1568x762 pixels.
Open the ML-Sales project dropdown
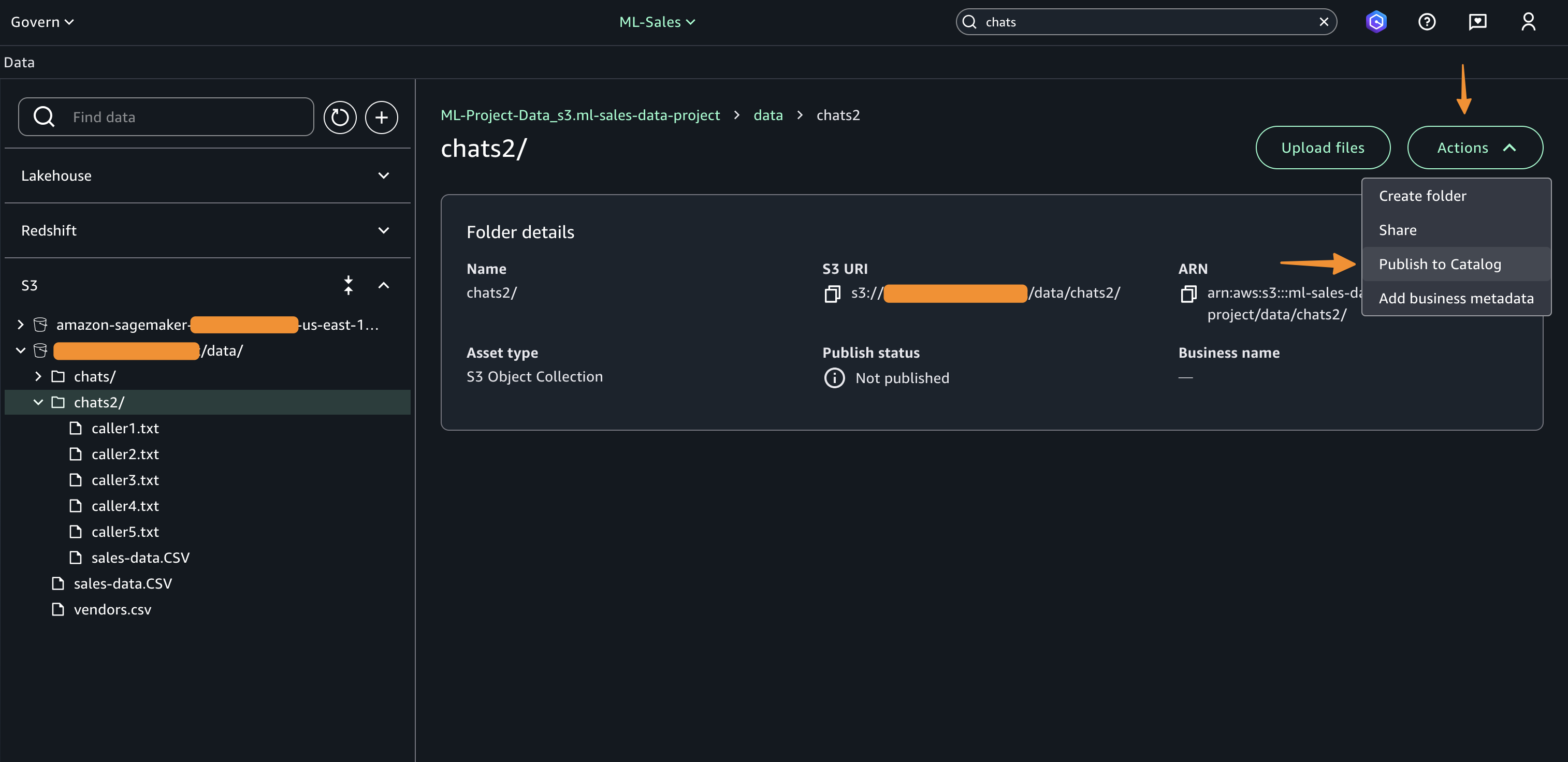pyautogui.click(x=657, y=23)
